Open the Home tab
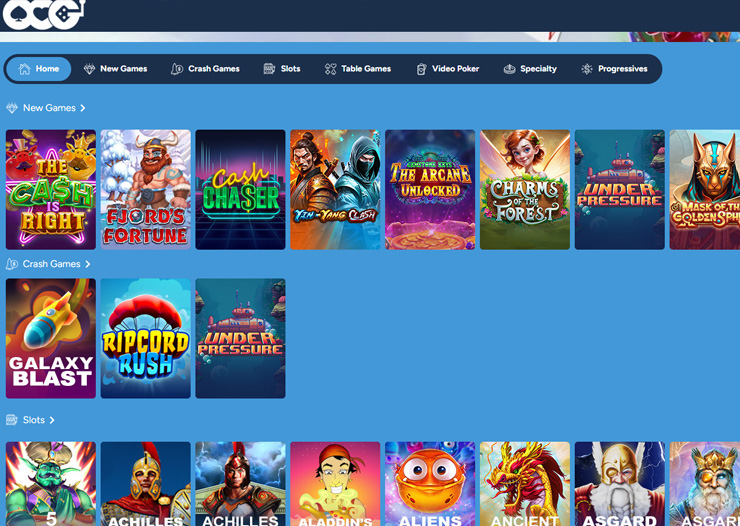This screenshot has height=526, width=740. click(x=39, y=69)
